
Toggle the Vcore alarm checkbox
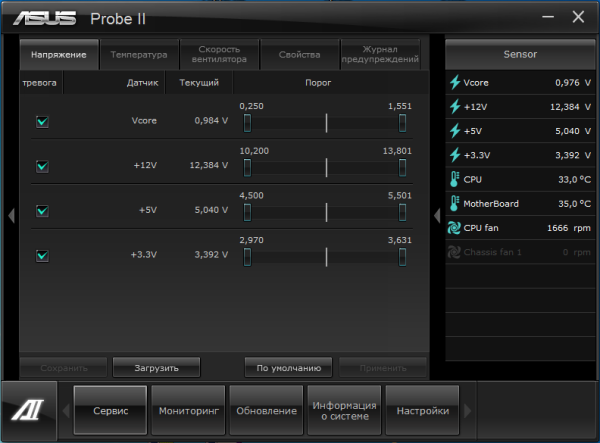(42, 122)
